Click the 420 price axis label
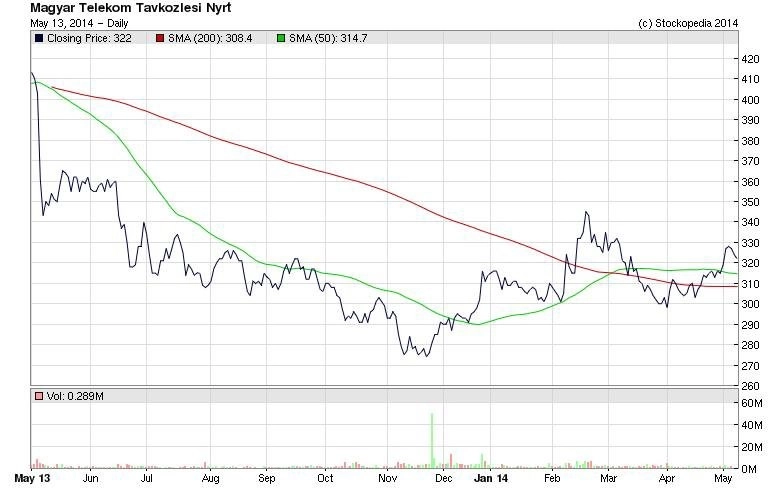Screen dimensions: 778x504 (x=750, y=59)
